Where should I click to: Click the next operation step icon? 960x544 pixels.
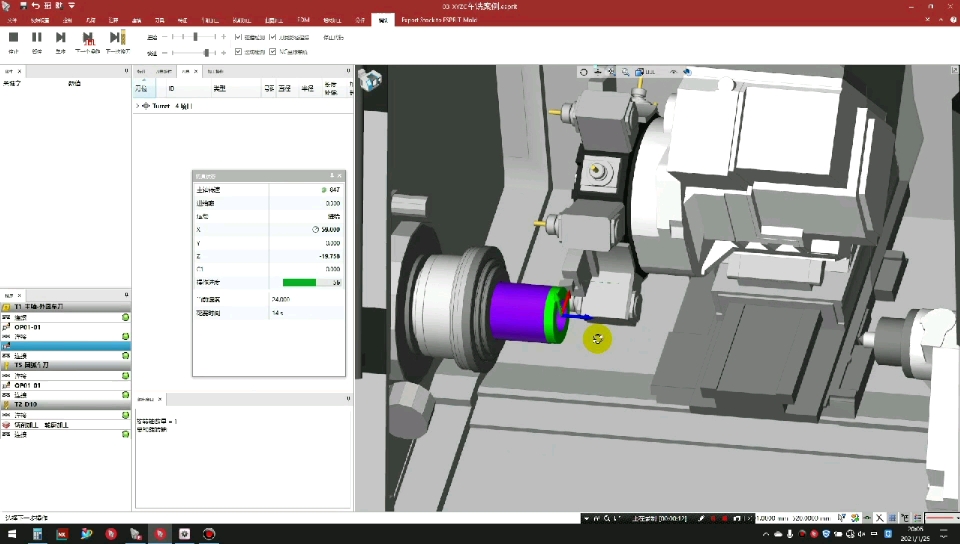pos(88,39)
